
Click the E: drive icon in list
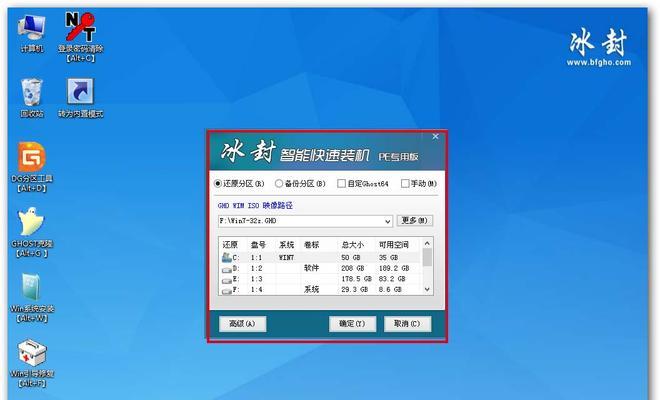coord(226,279)
